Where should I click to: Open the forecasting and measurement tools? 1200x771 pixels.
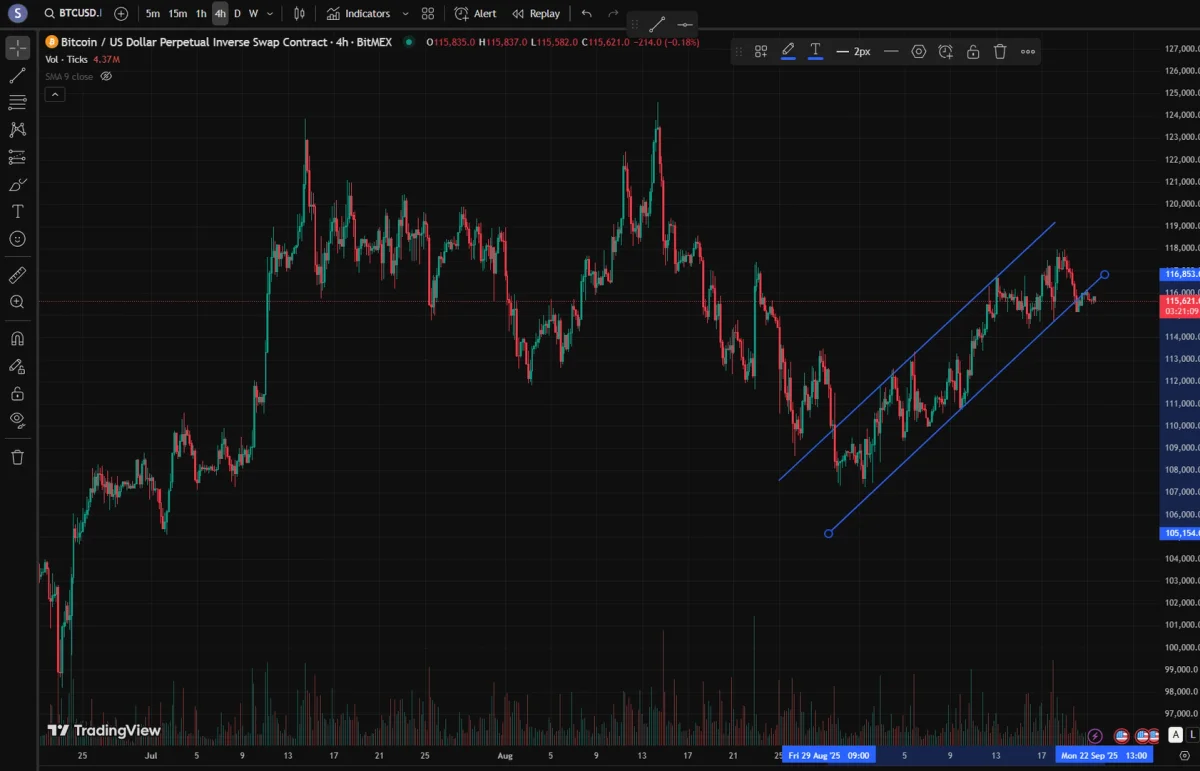coord(17,157)
